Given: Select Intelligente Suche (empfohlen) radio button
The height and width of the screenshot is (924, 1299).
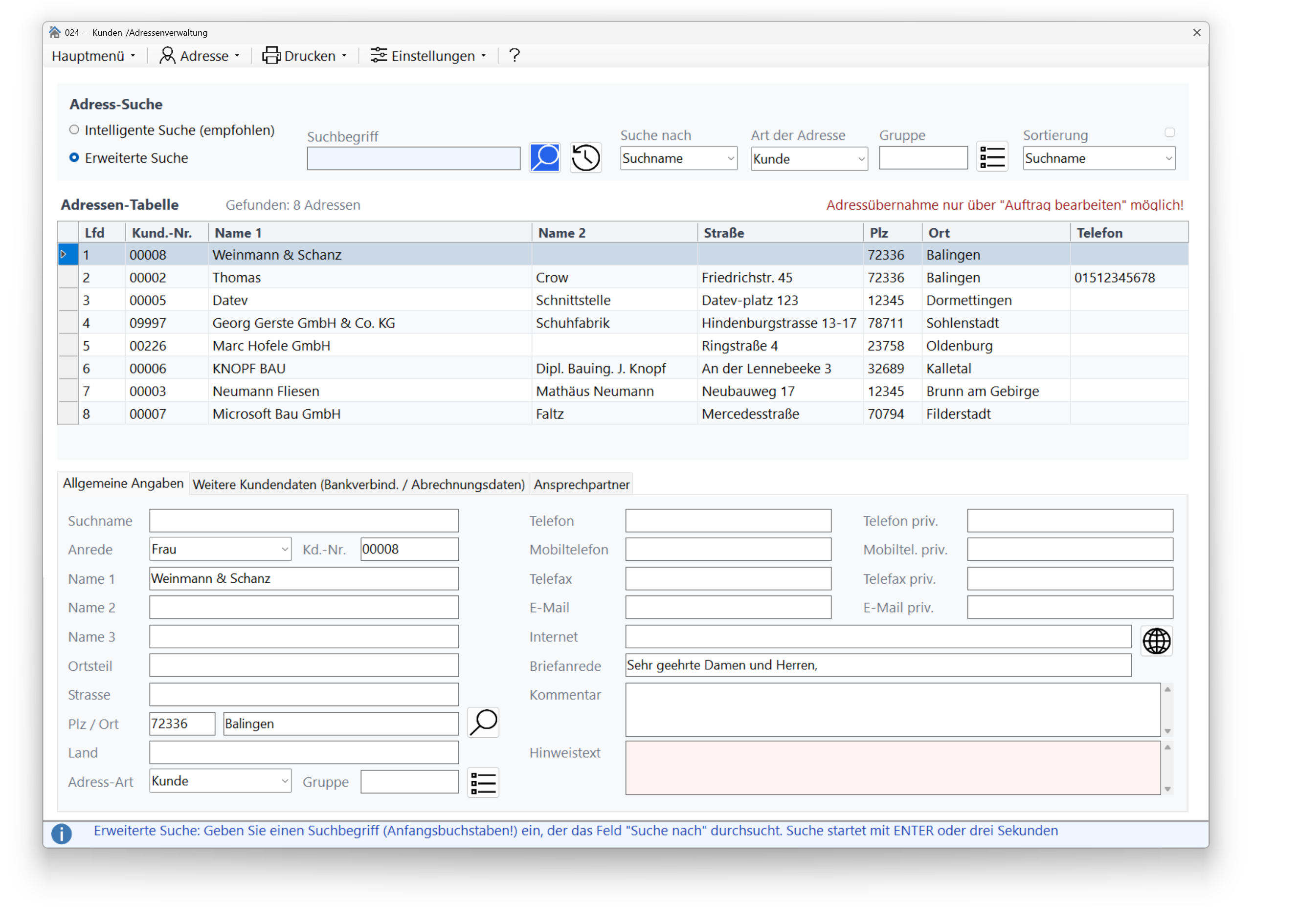Looking at the screenshot, I should click(x=74, y=130).
